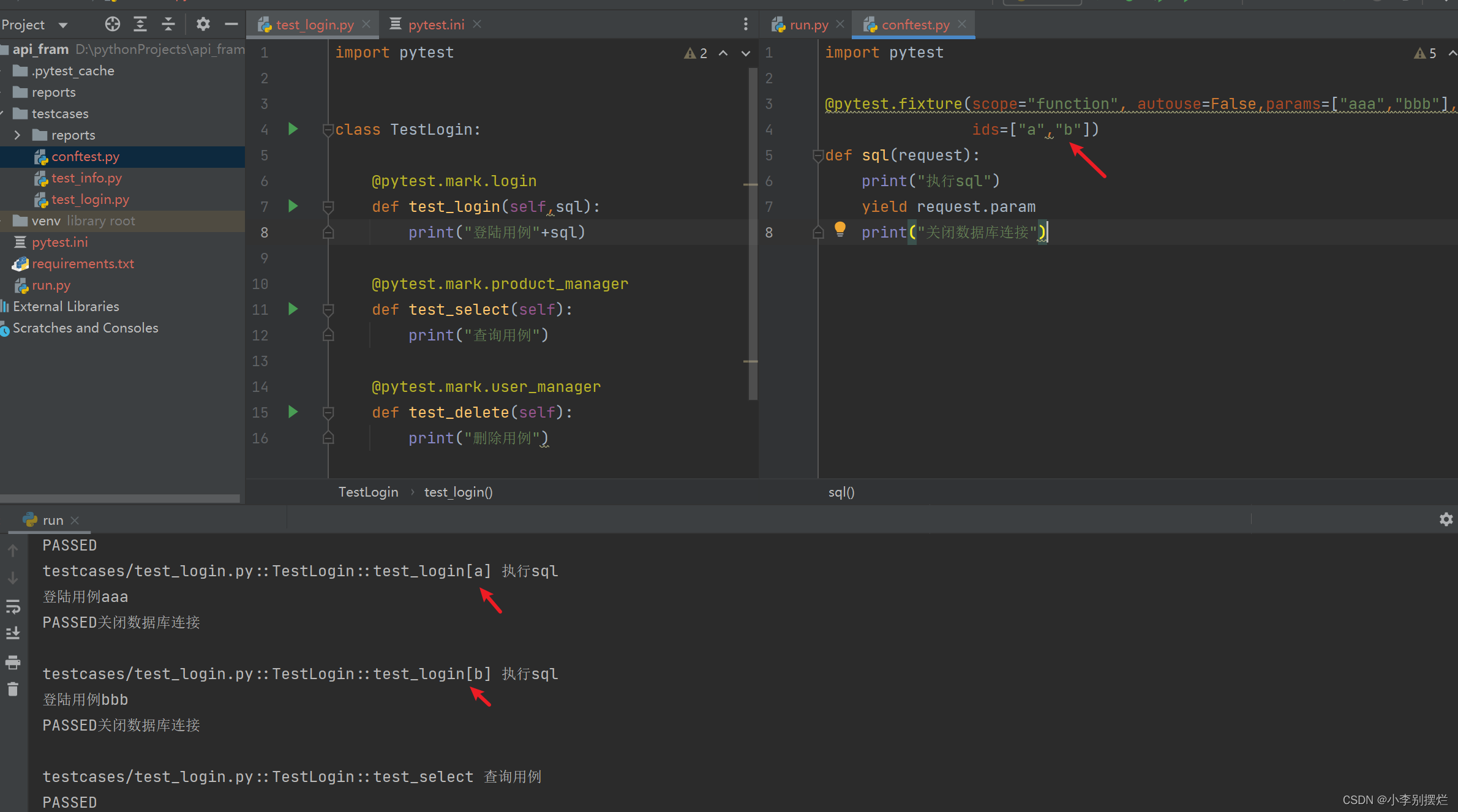
Task: Expand the reports folder under testcases
Action: pos(17,135)
